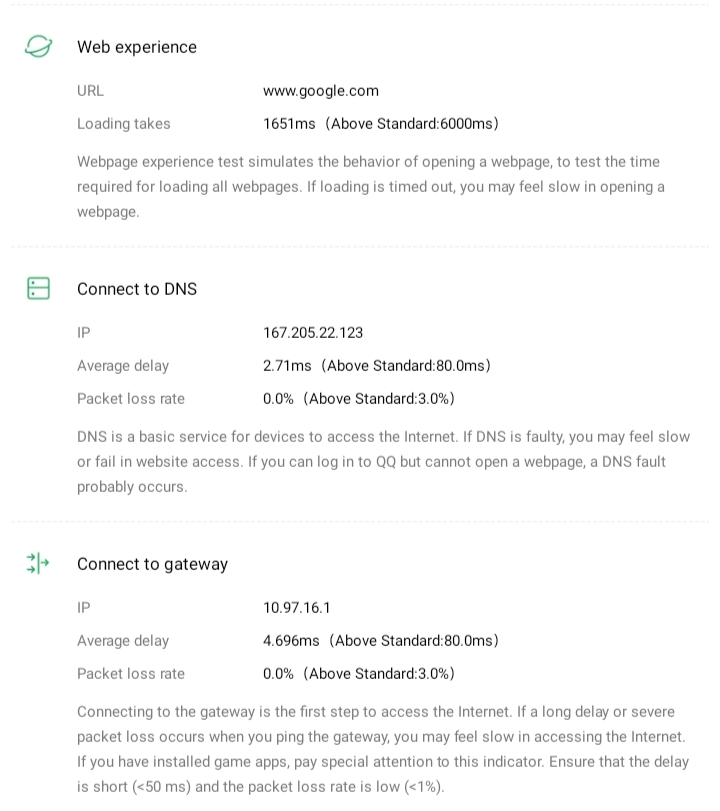The image size is (720, 811).
Task: Select the Connect to DNS heading
Action: click(137, 289)
